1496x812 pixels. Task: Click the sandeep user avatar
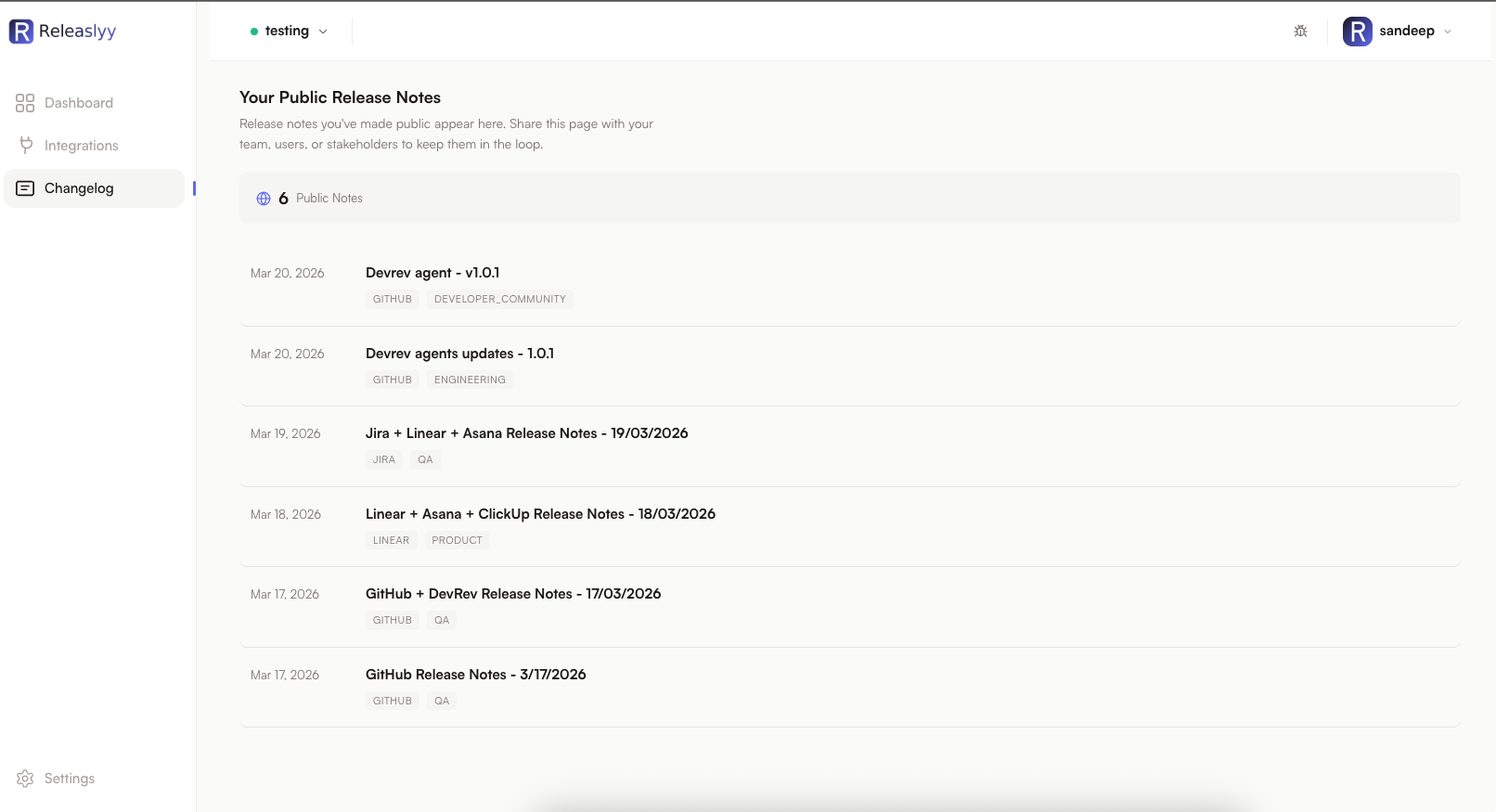click(x=1357, y=32)
